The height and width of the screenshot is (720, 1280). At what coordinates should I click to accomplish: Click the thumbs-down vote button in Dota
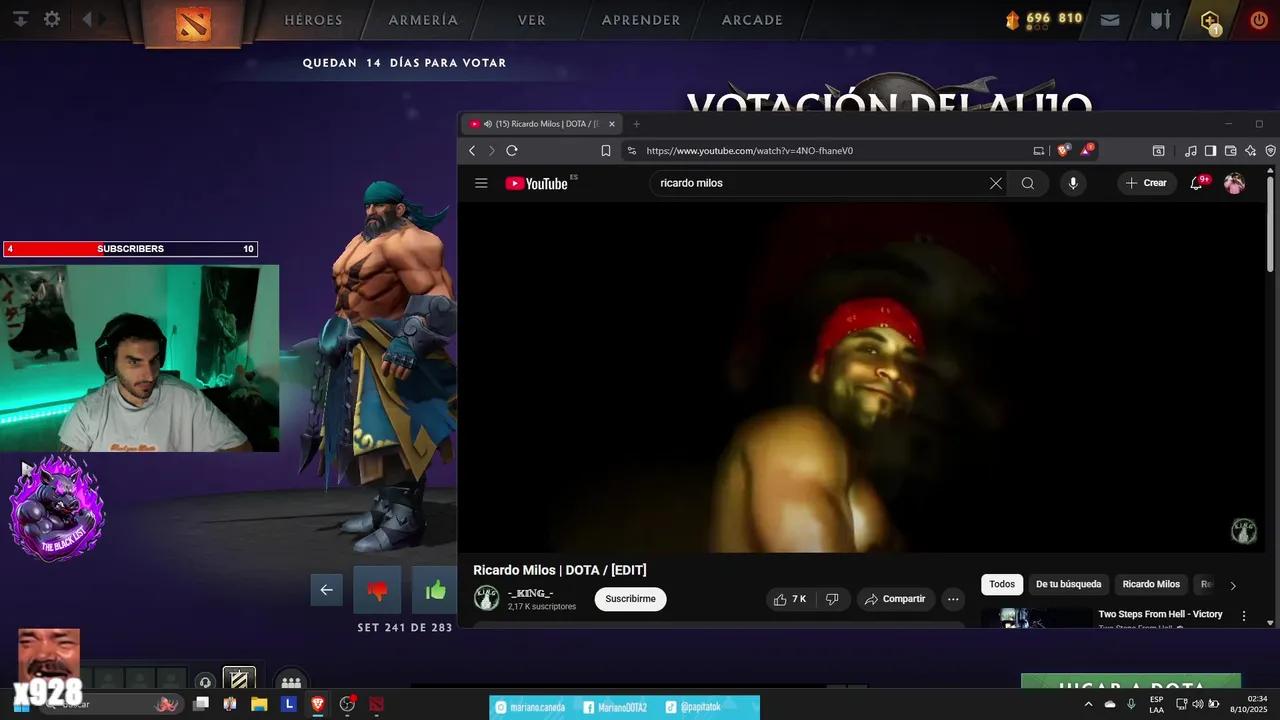coord(377,590)
